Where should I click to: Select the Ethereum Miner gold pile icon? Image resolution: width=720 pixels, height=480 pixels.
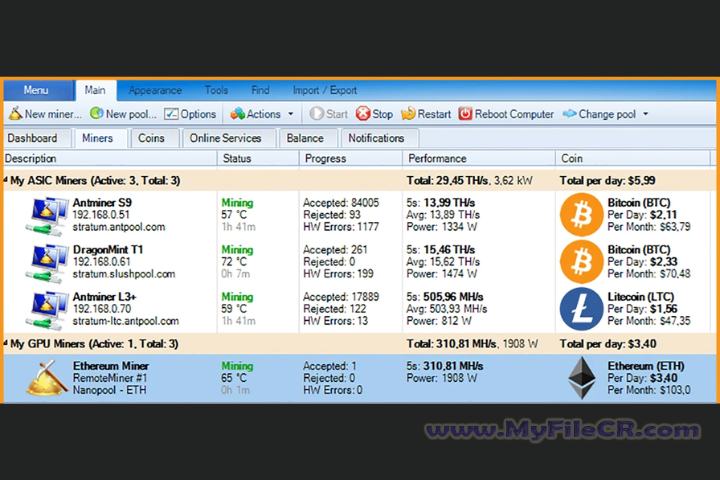46,378
